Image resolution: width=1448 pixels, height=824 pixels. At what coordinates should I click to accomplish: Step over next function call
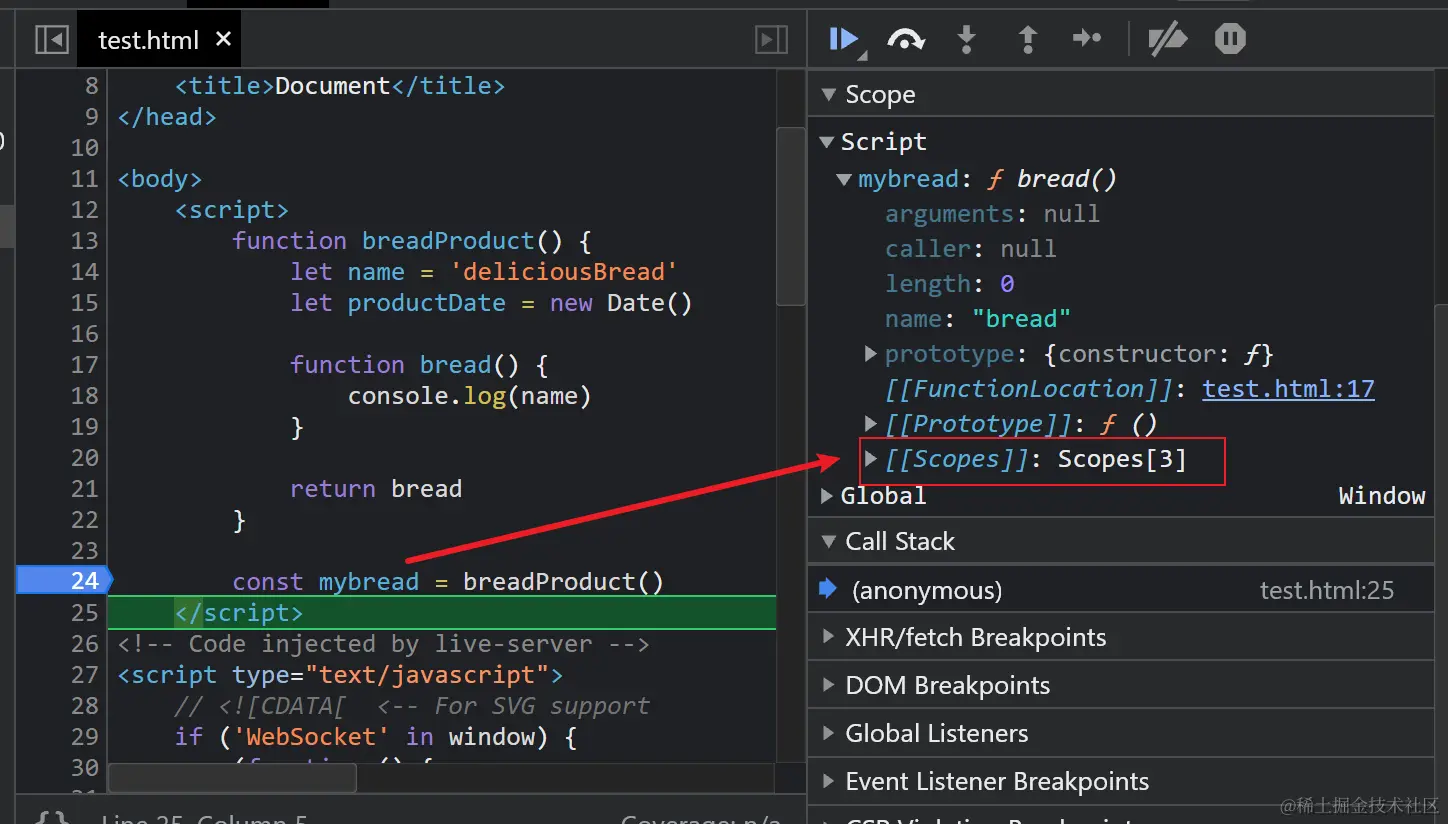click(x=905, y=39)
